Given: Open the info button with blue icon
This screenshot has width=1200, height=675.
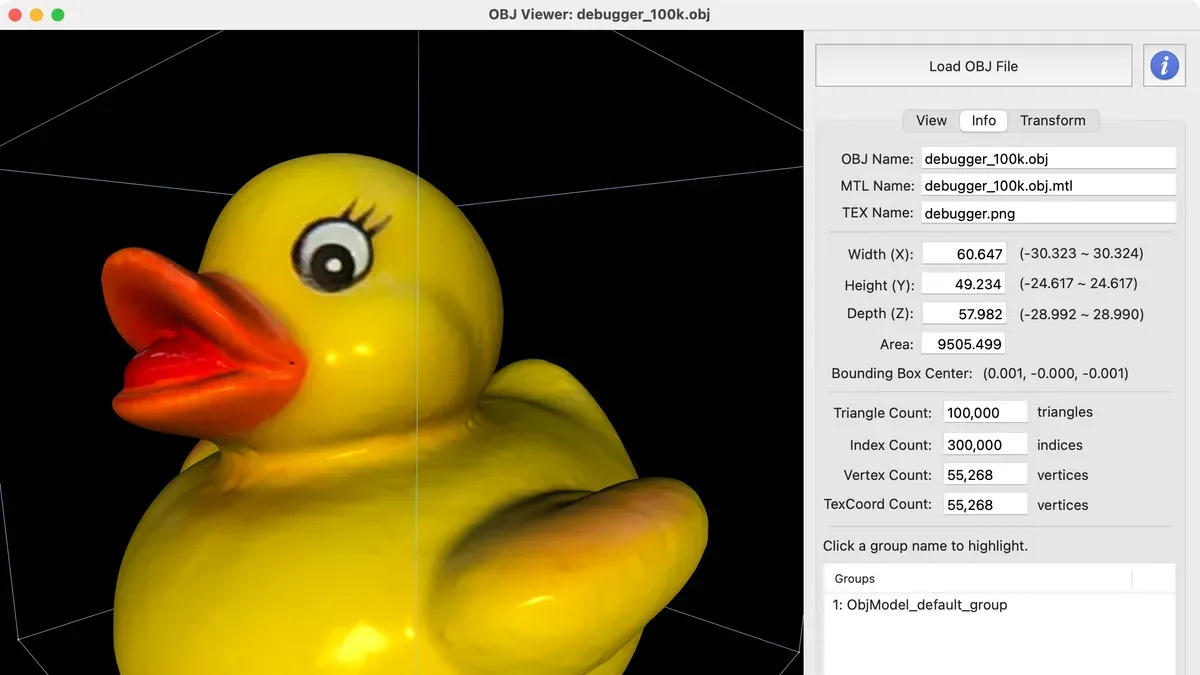Looking at the screenshot, I should click(x=1164, y=66).
